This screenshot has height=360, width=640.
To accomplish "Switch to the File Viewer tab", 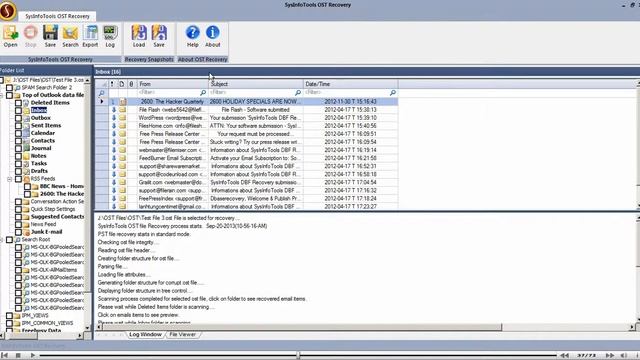I will 182,334.
